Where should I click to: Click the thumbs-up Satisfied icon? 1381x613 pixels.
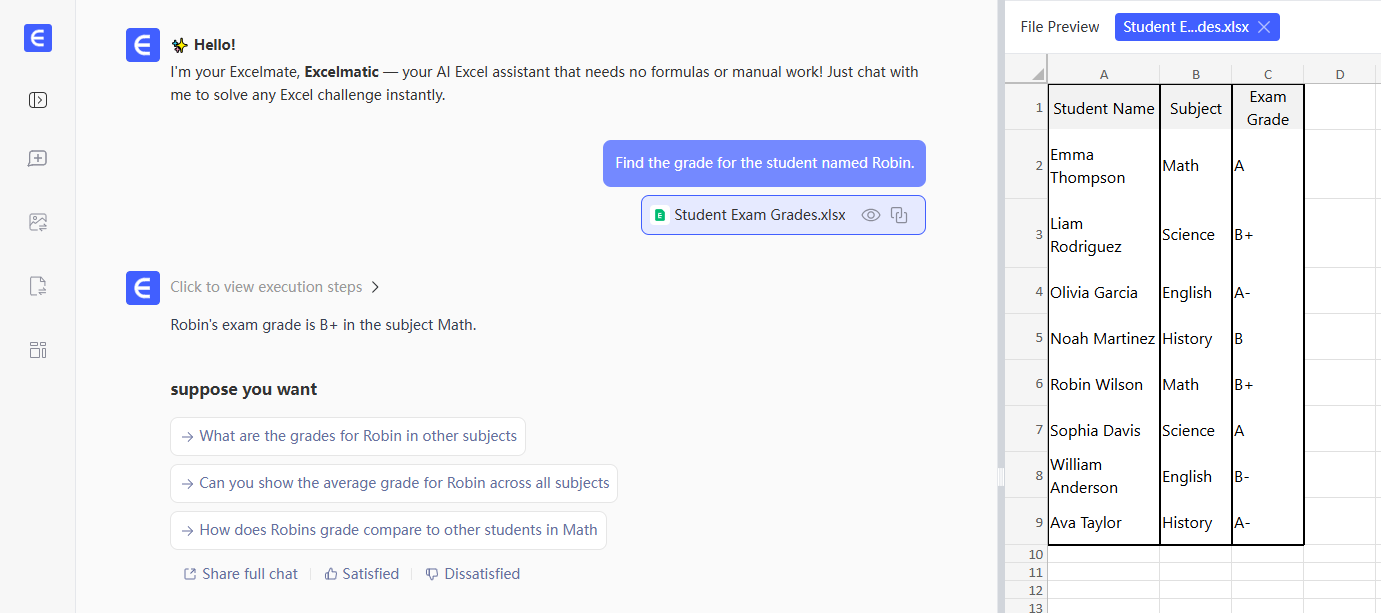pyautogui.click(x=331, y=574)
